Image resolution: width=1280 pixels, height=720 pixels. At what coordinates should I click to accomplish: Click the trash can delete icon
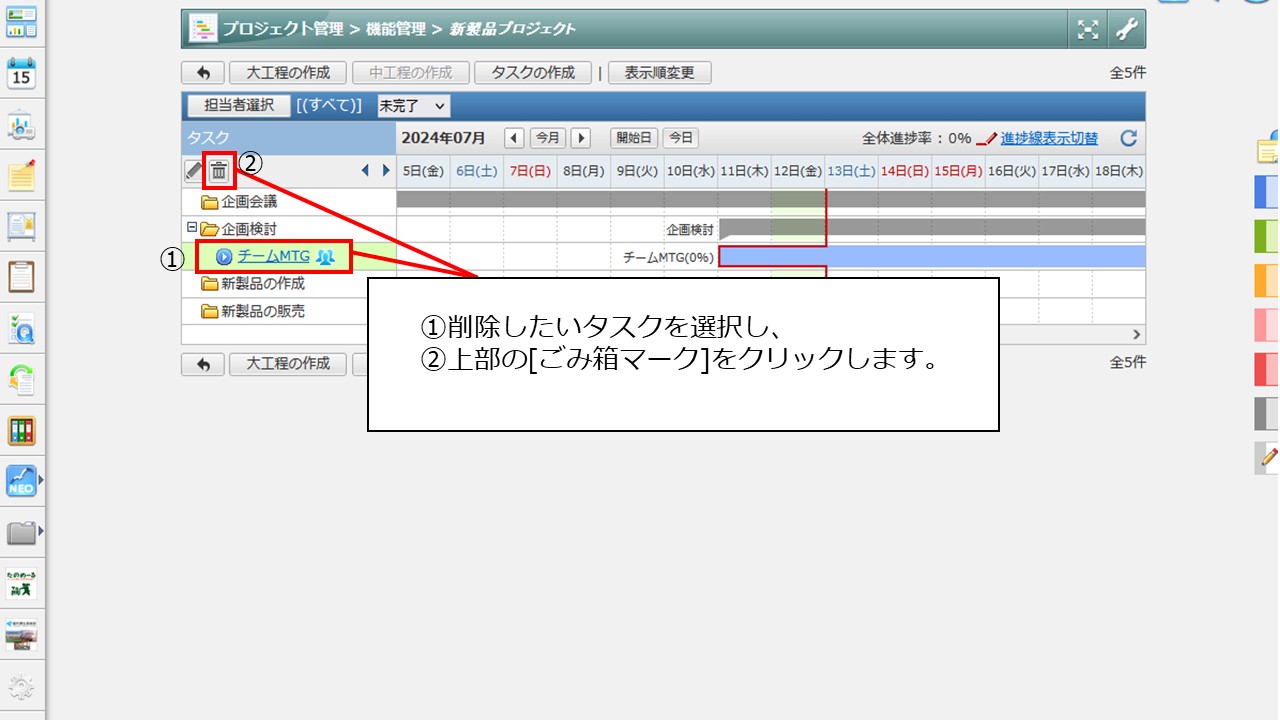[x=219, y=171]
